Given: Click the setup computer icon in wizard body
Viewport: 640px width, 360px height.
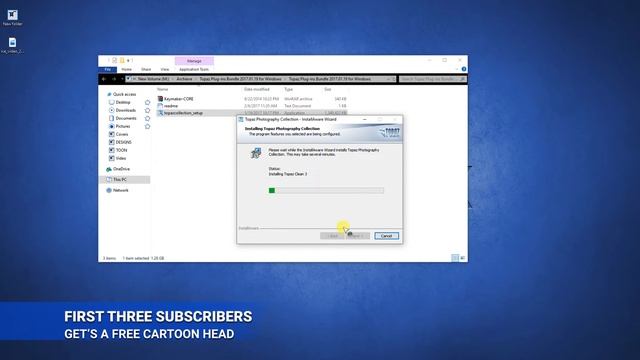Looking at the screenshot, I should pyautogui.click(x=256, y=153).
